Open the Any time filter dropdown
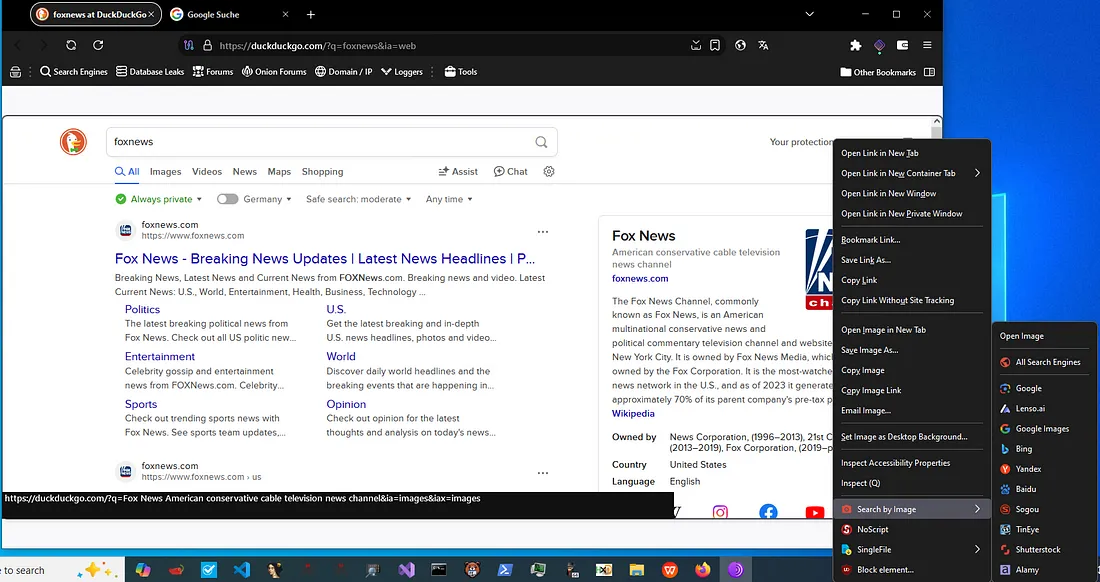This screenshot has height=582, width=1100. click(449, 199)
